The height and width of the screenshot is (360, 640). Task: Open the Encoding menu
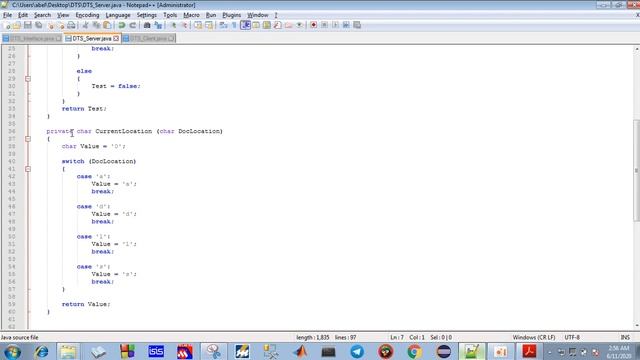pyautogui.click(x=87, y=15)
